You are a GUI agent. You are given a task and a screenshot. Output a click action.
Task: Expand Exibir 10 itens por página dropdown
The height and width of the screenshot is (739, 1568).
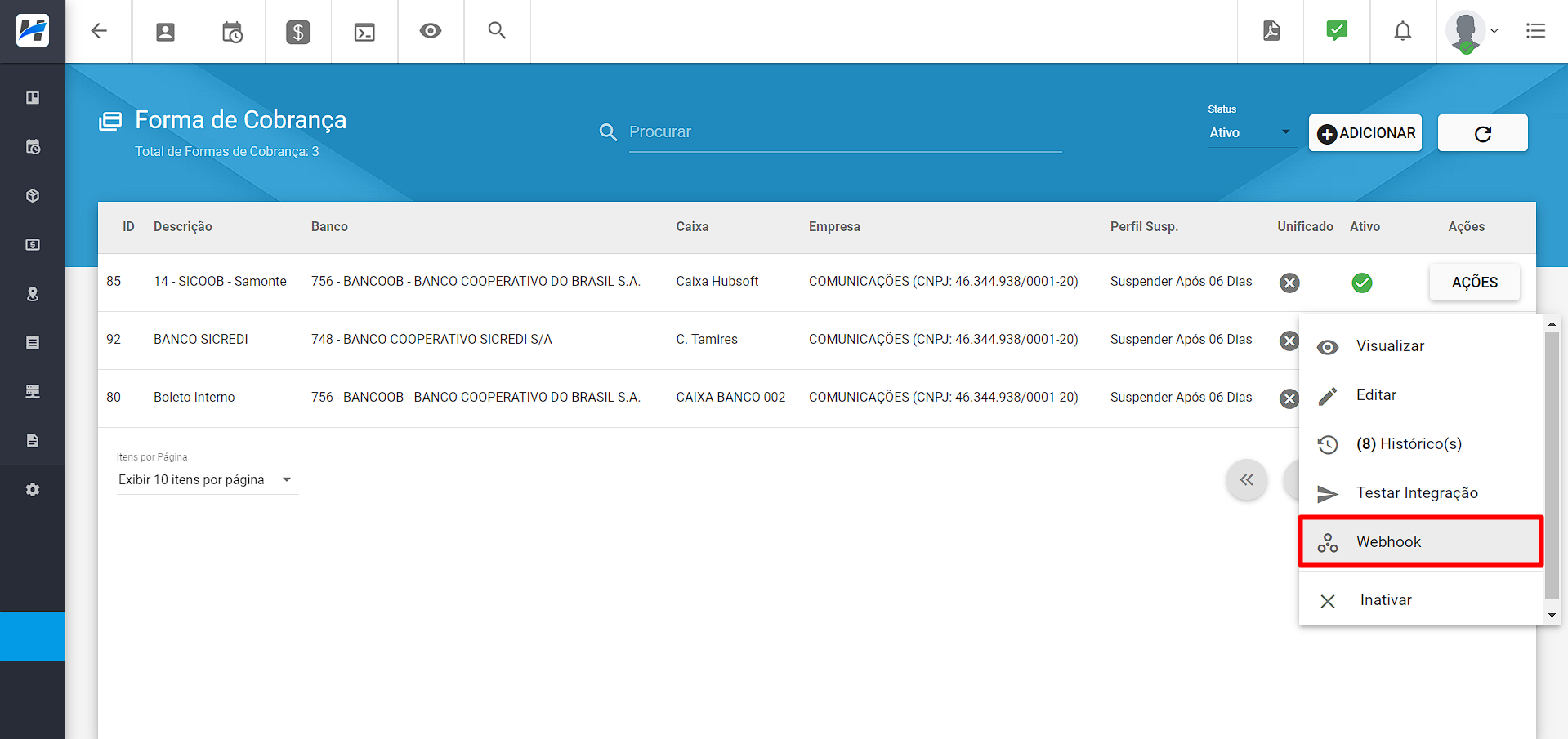coord(208,480)
